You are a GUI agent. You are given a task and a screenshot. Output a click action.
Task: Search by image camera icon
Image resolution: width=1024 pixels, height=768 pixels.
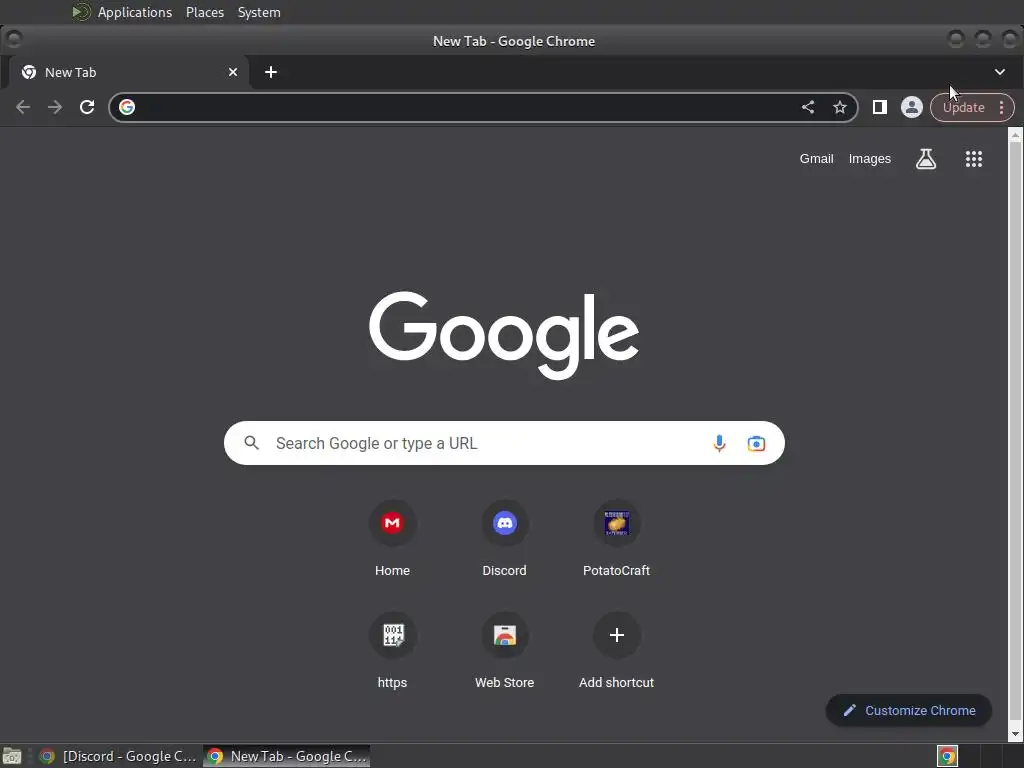(756, 443)
